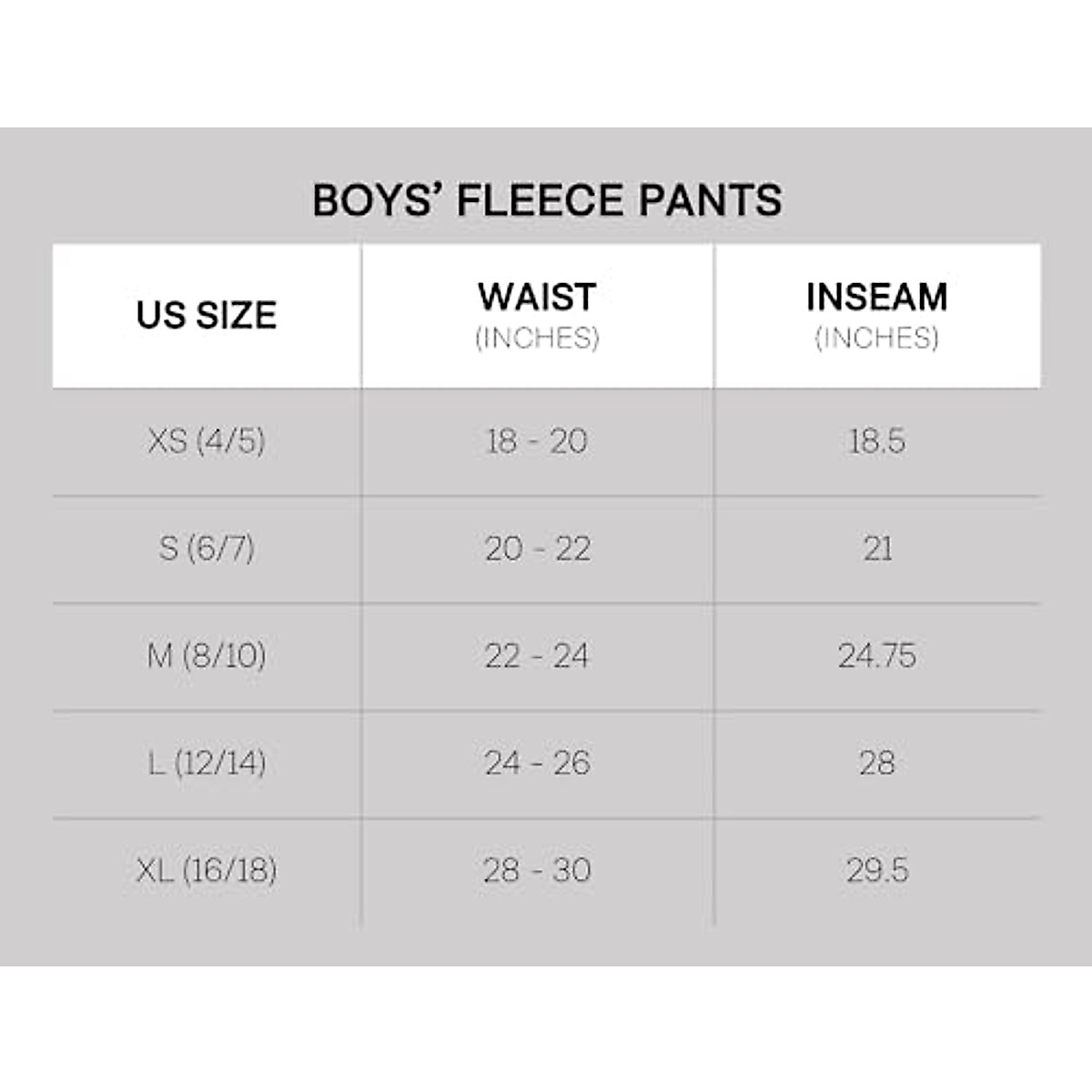Viewport: 1092px width, 1092px height.
Task: Click the Boys' Fleece Pants title
Action: pos(547,200)
